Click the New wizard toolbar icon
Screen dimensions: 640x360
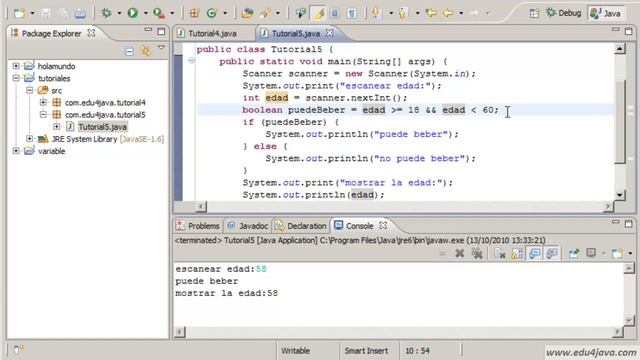(19, 13)
